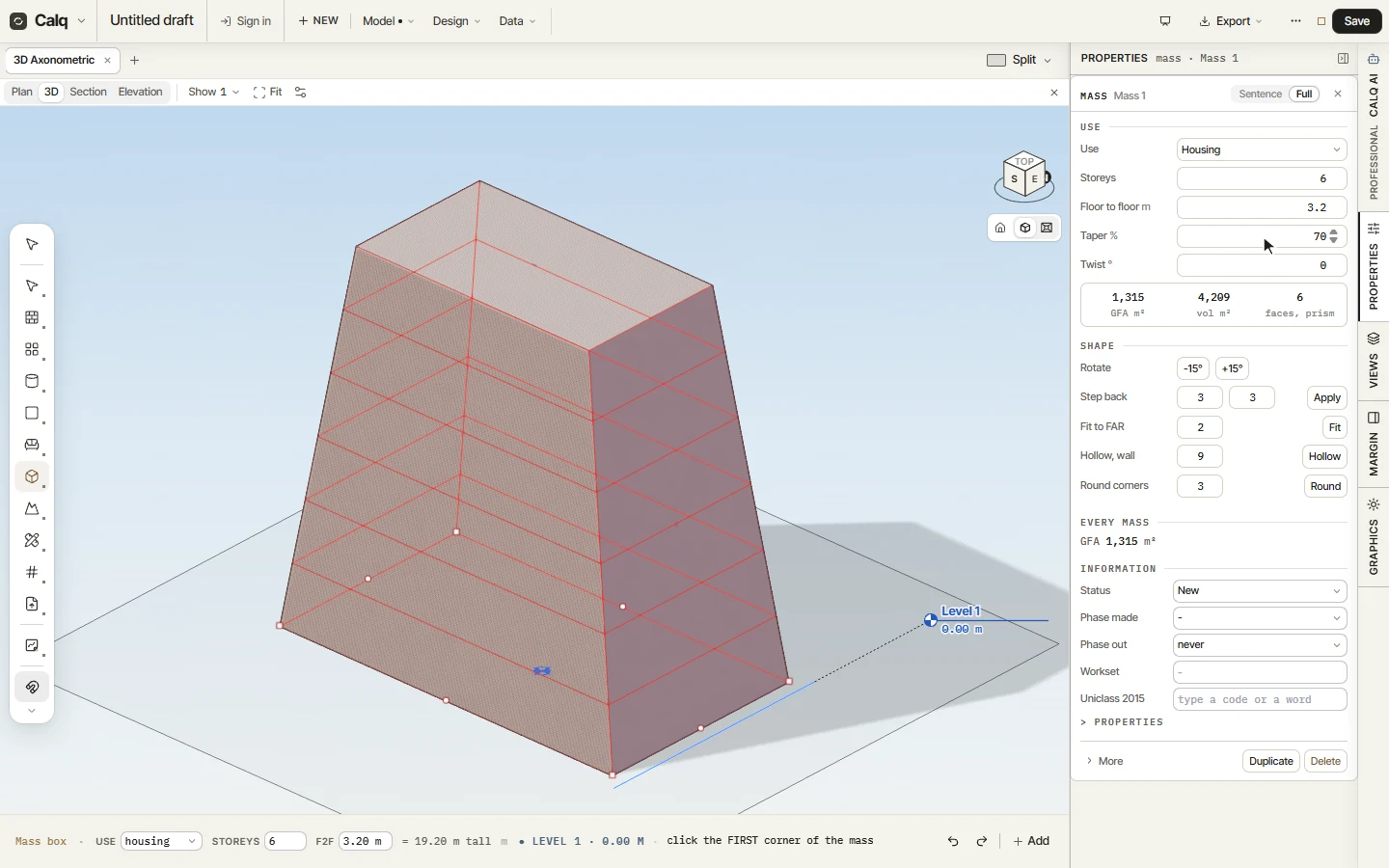Activate the square slab tool
1389x868 pixels.
click(32, 414)
